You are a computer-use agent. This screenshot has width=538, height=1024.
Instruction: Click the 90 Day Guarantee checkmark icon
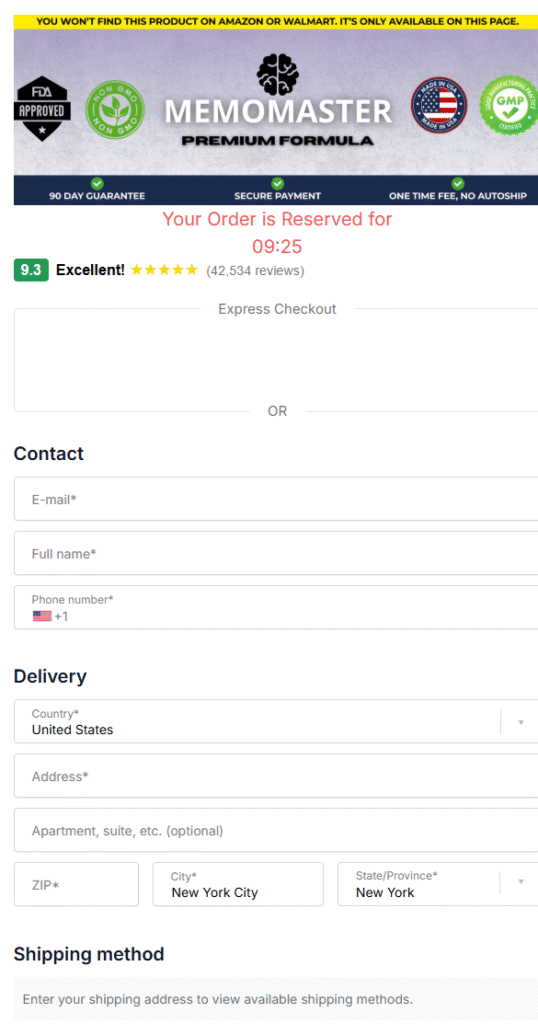[97, 184]
